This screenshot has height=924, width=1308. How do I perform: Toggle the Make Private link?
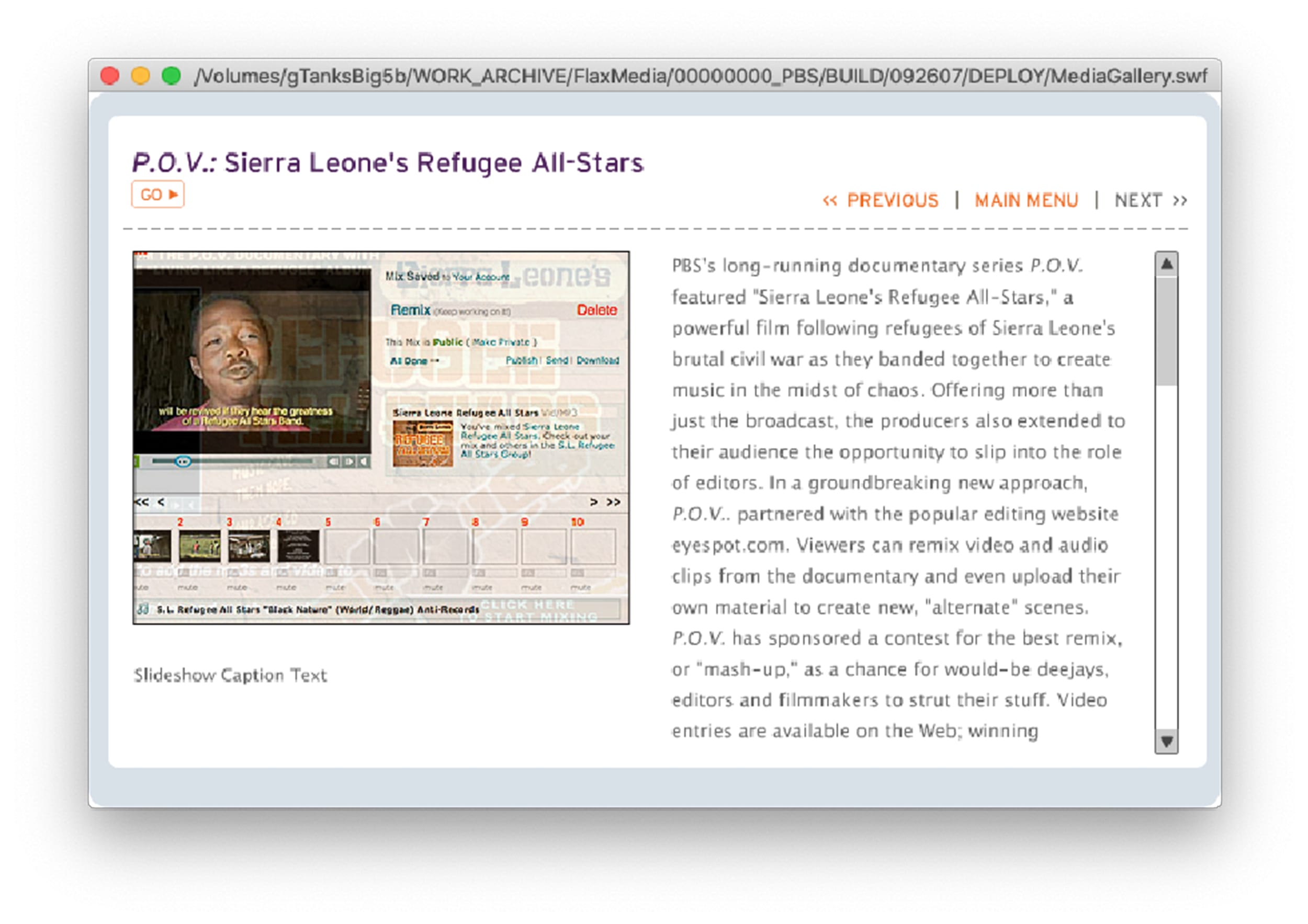[501, 342]
